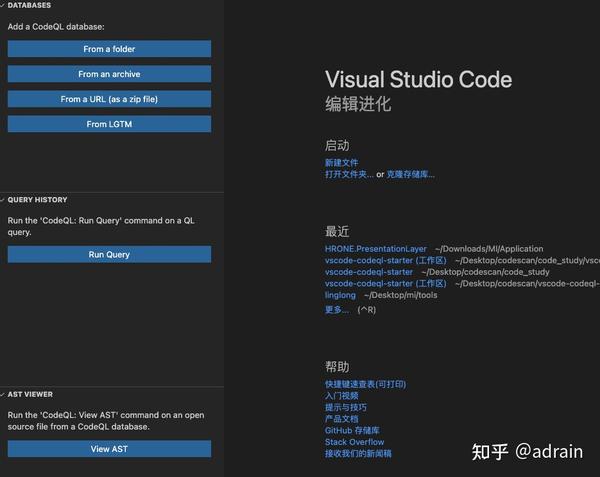The width and height of the screenshot is (600, 477).
Task: Open vscode-codeql-starter workspace under ~/Desktop/codescan/vscode-codeql-
Action: [385, 283]
